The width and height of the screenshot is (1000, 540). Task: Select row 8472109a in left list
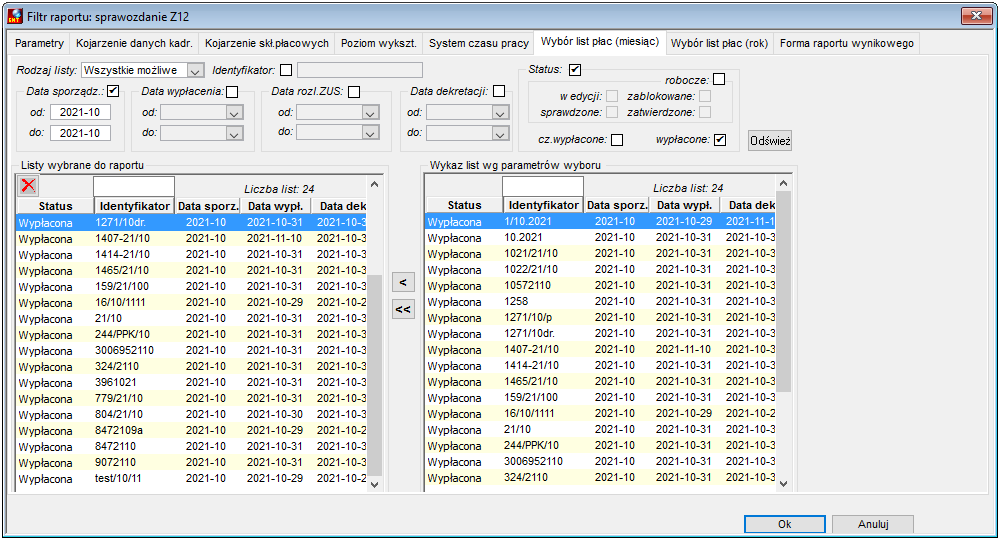(x=191, y=430)
